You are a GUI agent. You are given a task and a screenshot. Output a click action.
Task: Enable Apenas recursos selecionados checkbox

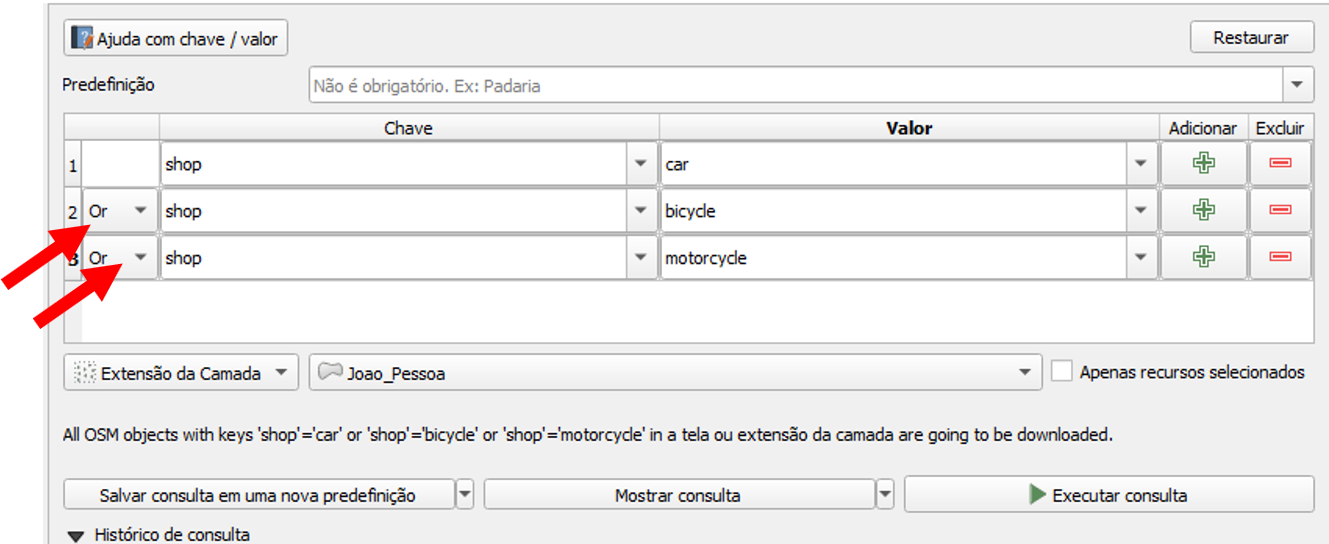[1062, 372]
